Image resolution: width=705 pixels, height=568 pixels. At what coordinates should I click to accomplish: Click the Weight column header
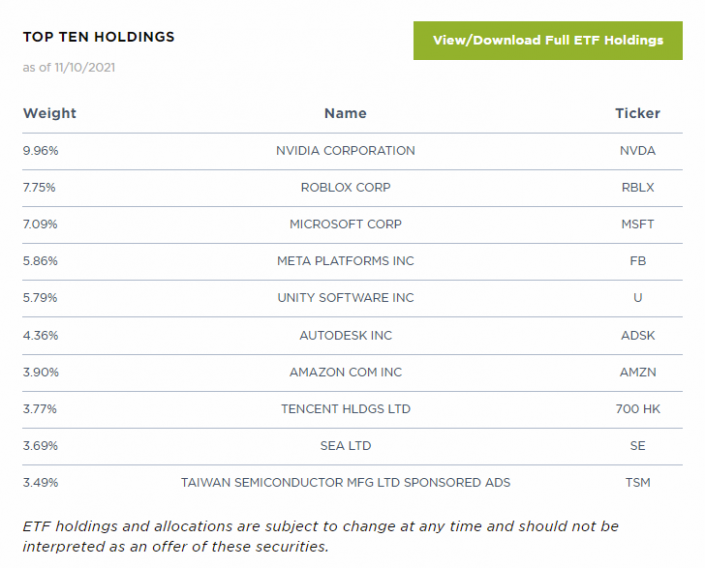(49, 114)
